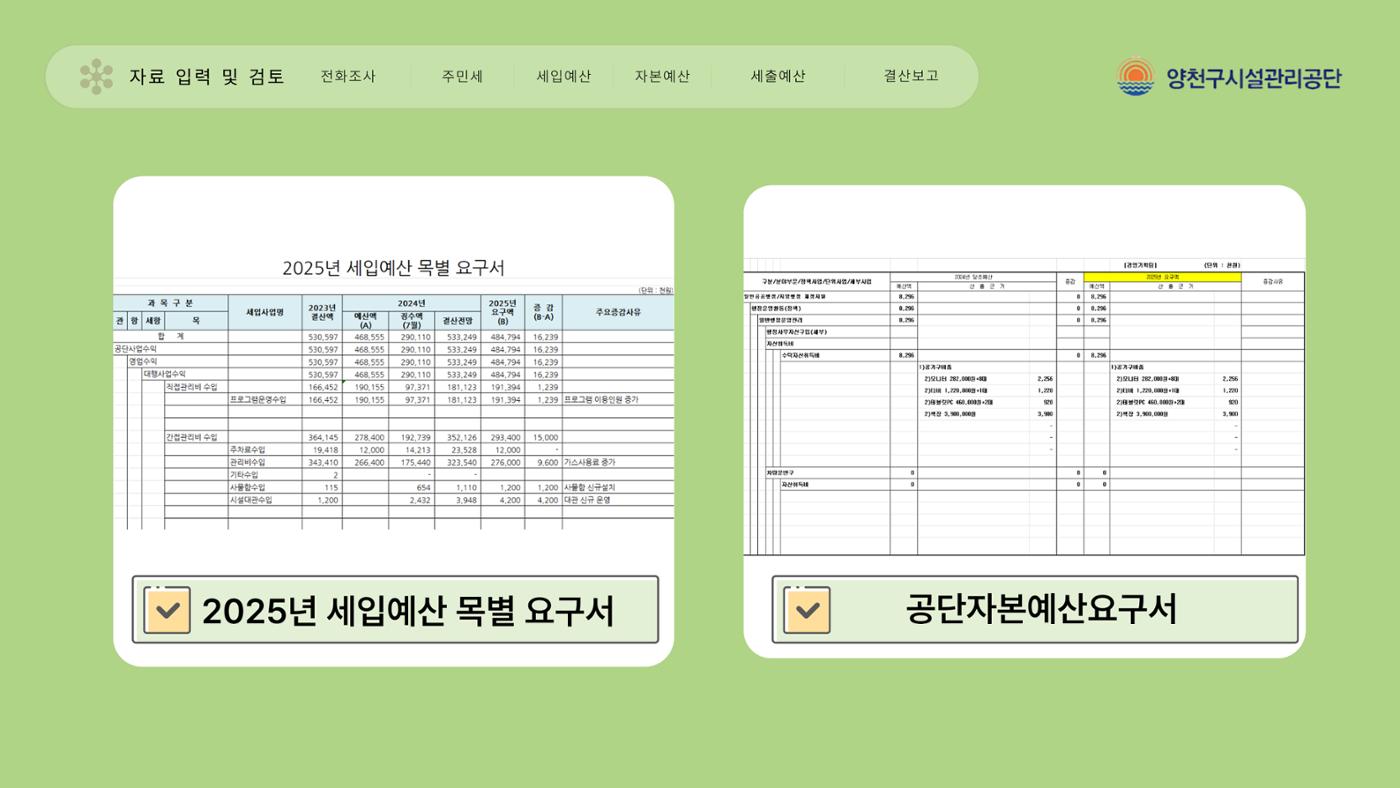Viewport: 1400px width, 788px height.
Task: Click the 공단사업수익 row
Action: [x=136, y=349]
